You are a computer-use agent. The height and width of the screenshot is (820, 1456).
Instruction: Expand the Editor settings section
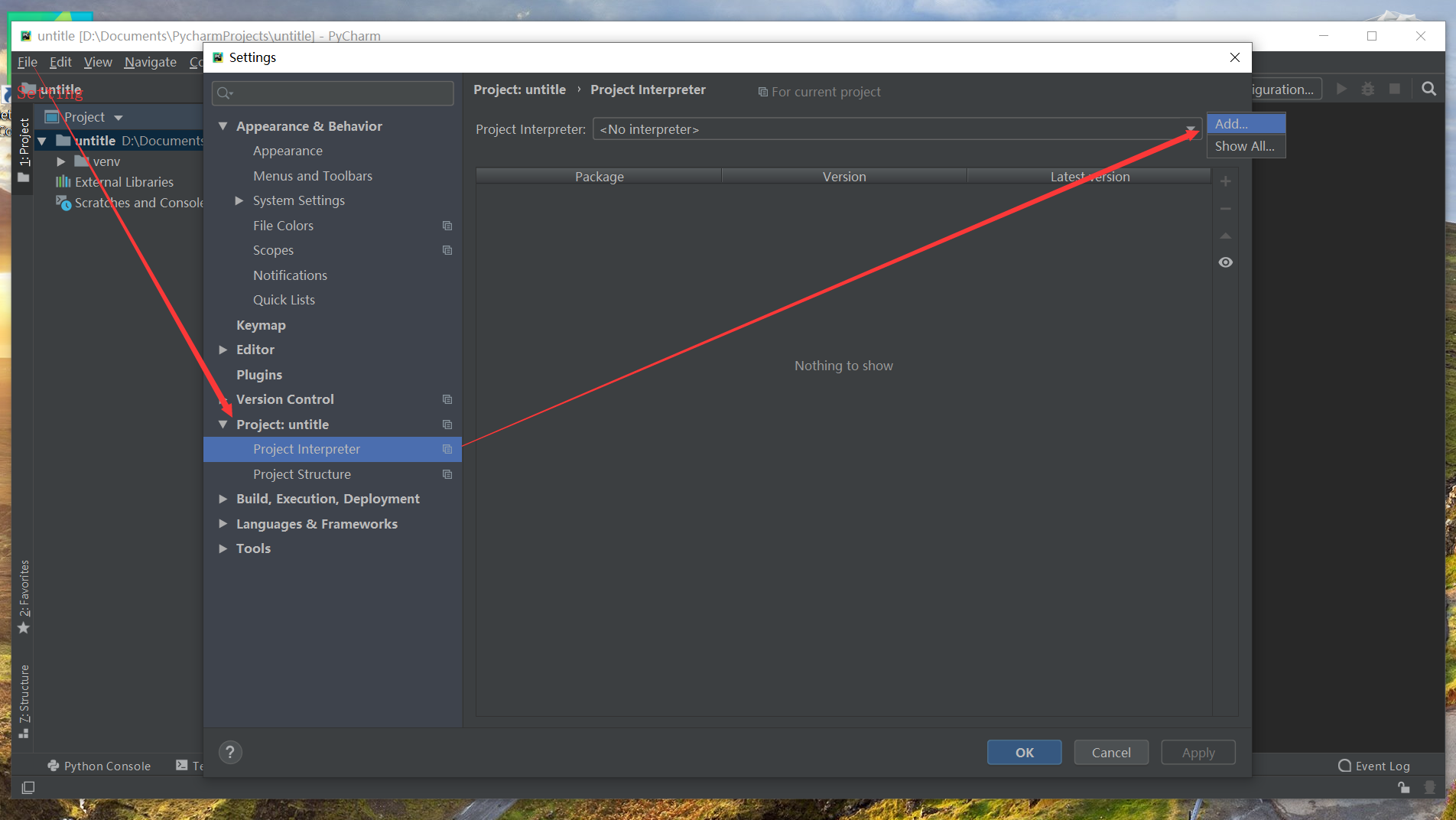tap(223, 350)
